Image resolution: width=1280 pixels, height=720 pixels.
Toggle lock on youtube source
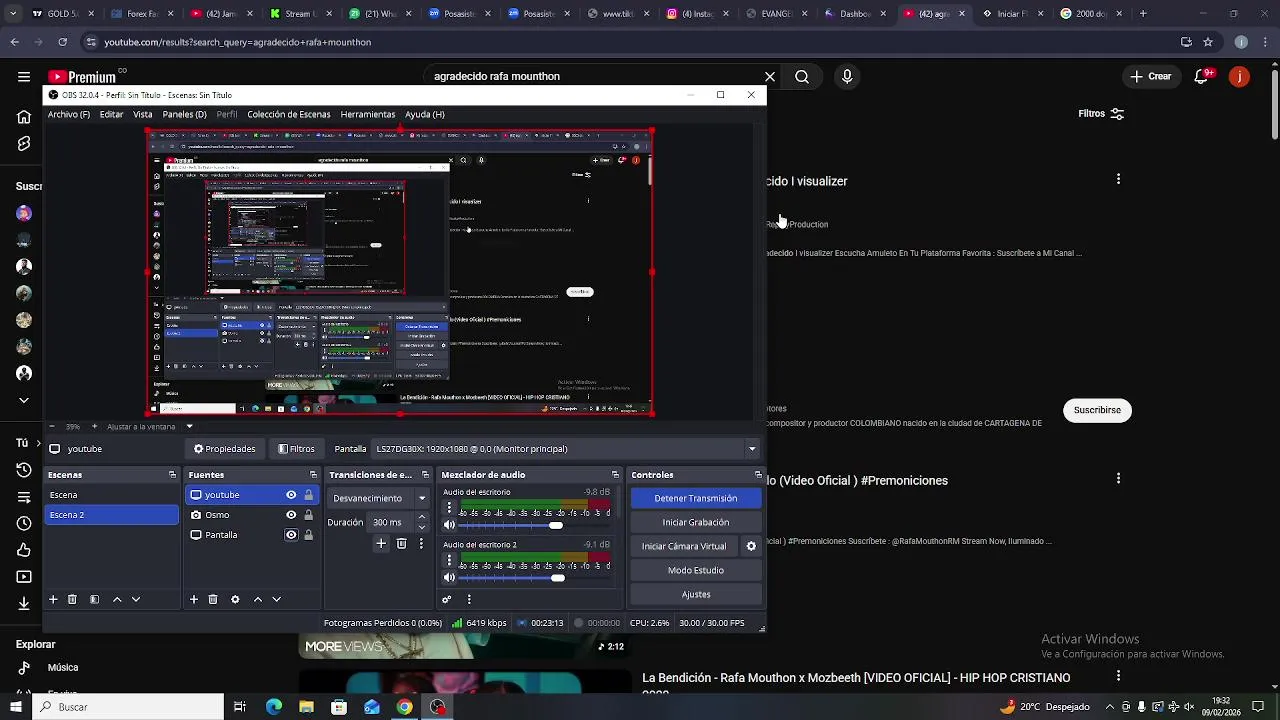(x=308, y=495)
